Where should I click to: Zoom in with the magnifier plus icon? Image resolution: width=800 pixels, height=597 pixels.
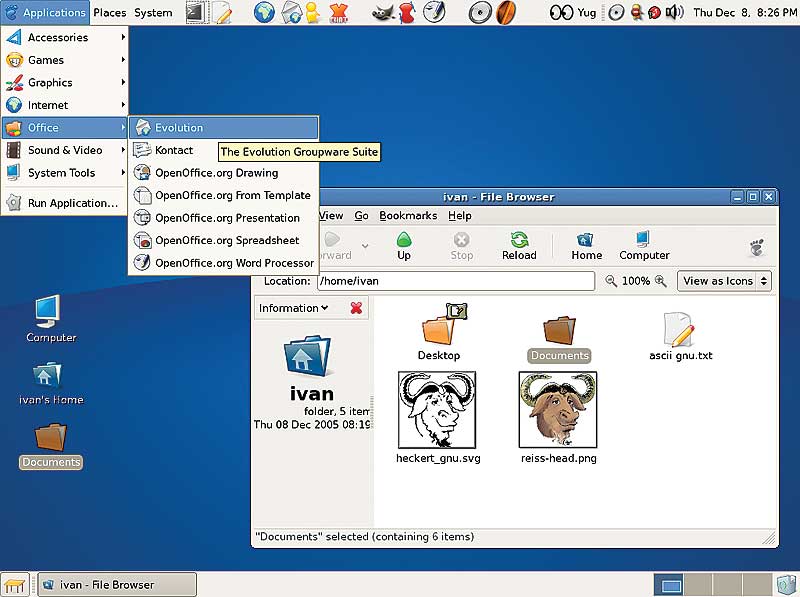click(x=661, y=281)
